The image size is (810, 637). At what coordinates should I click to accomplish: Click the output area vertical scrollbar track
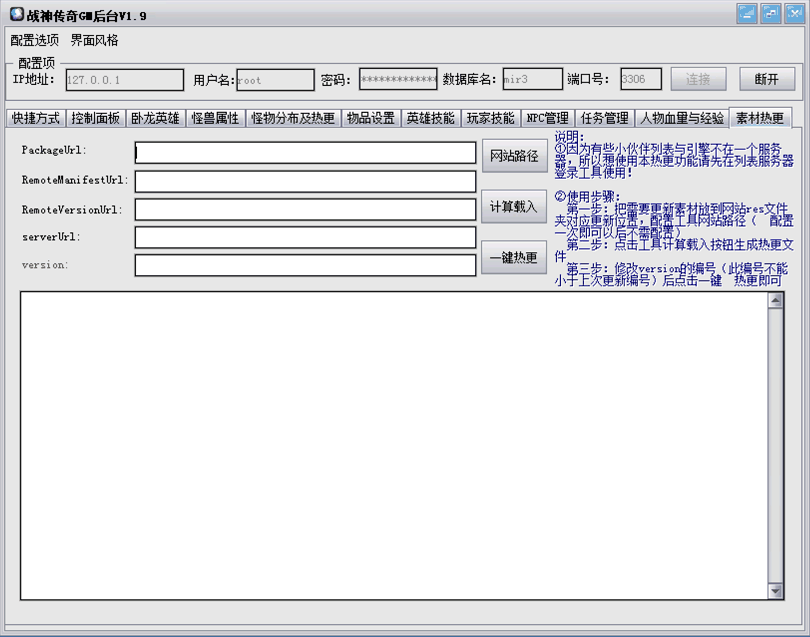point(775,446)
